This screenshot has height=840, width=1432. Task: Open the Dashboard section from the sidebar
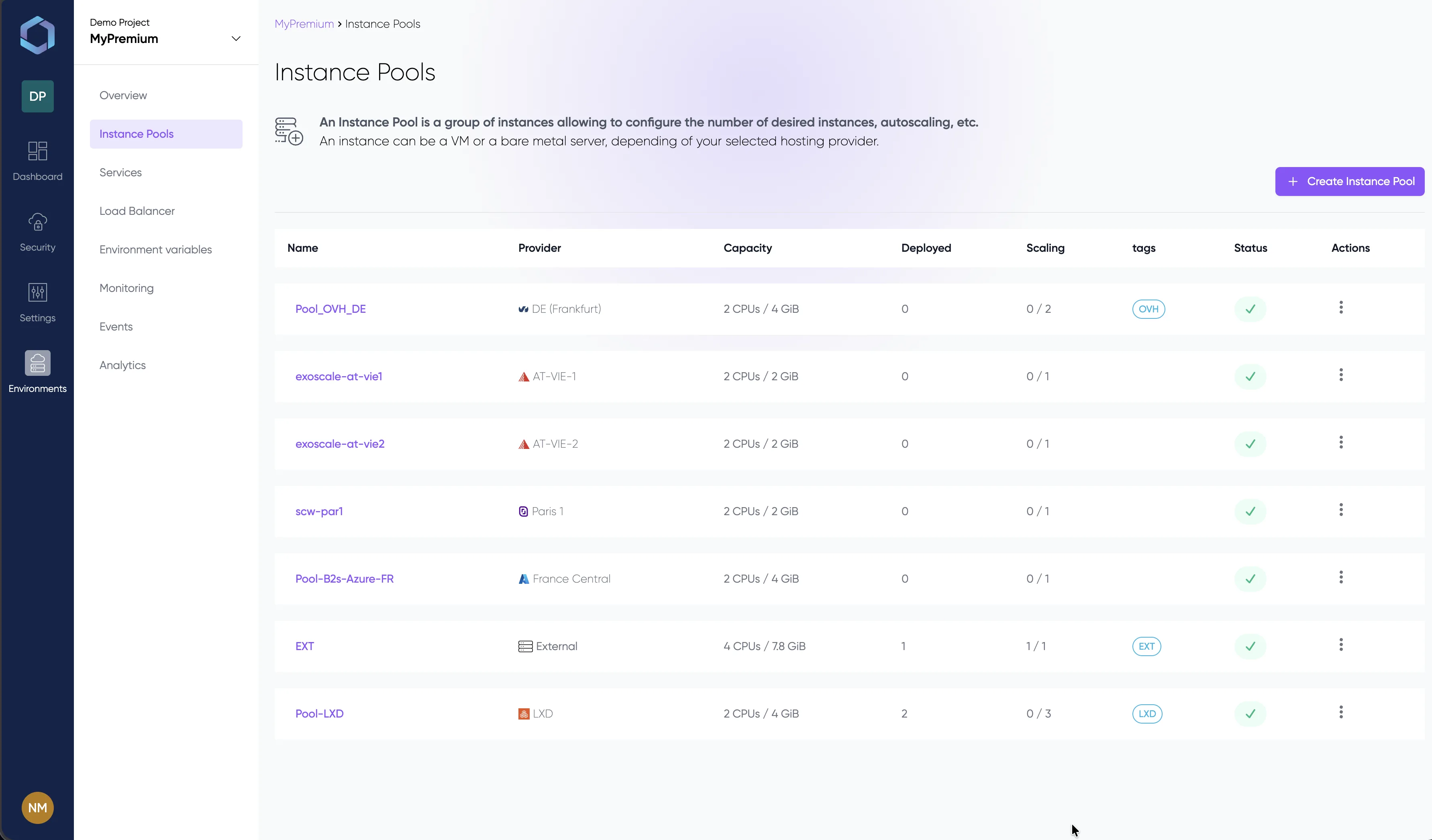(37, 160)
